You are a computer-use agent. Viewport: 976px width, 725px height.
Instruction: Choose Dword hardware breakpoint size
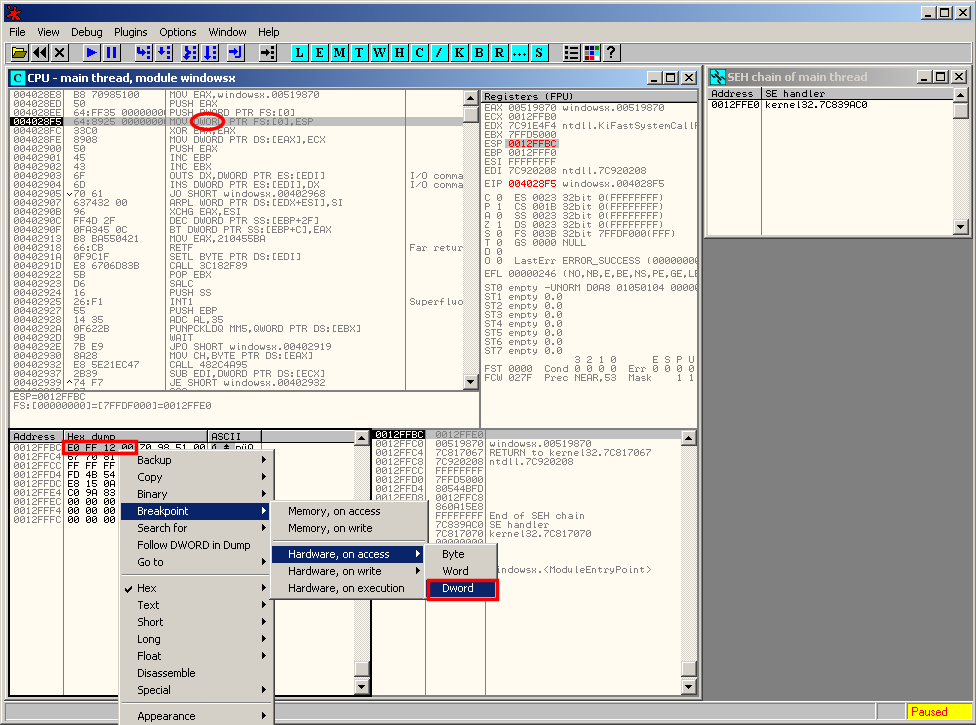[x=458, y=588]
